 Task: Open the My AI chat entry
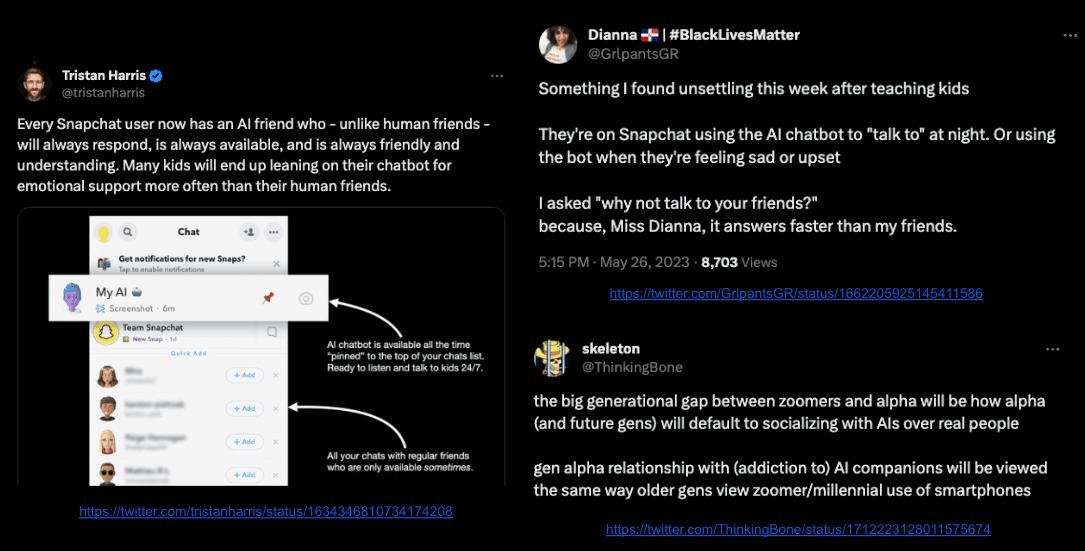(188, 298)
